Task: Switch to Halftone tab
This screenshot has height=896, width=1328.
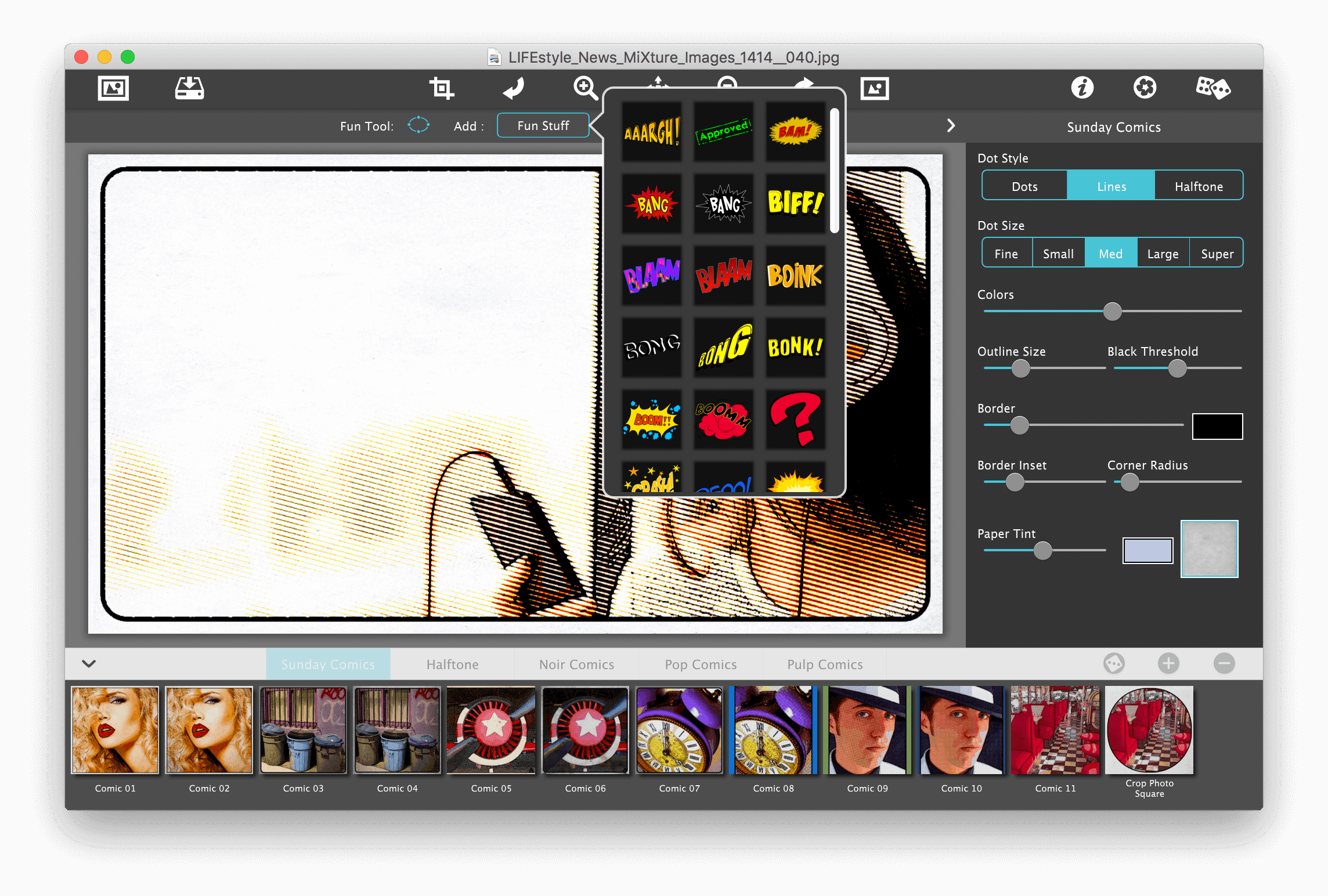Action: pyautogui.click(x=452, y=664)
